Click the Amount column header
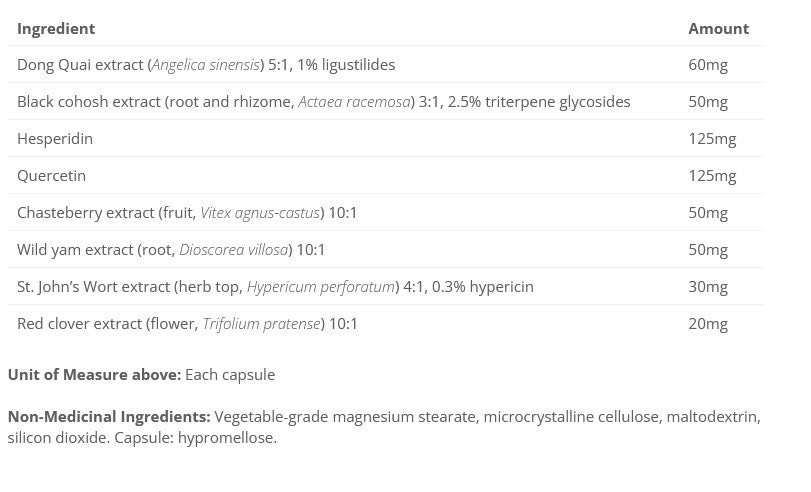This screenshot has width=811, height=492. point(718,29)
